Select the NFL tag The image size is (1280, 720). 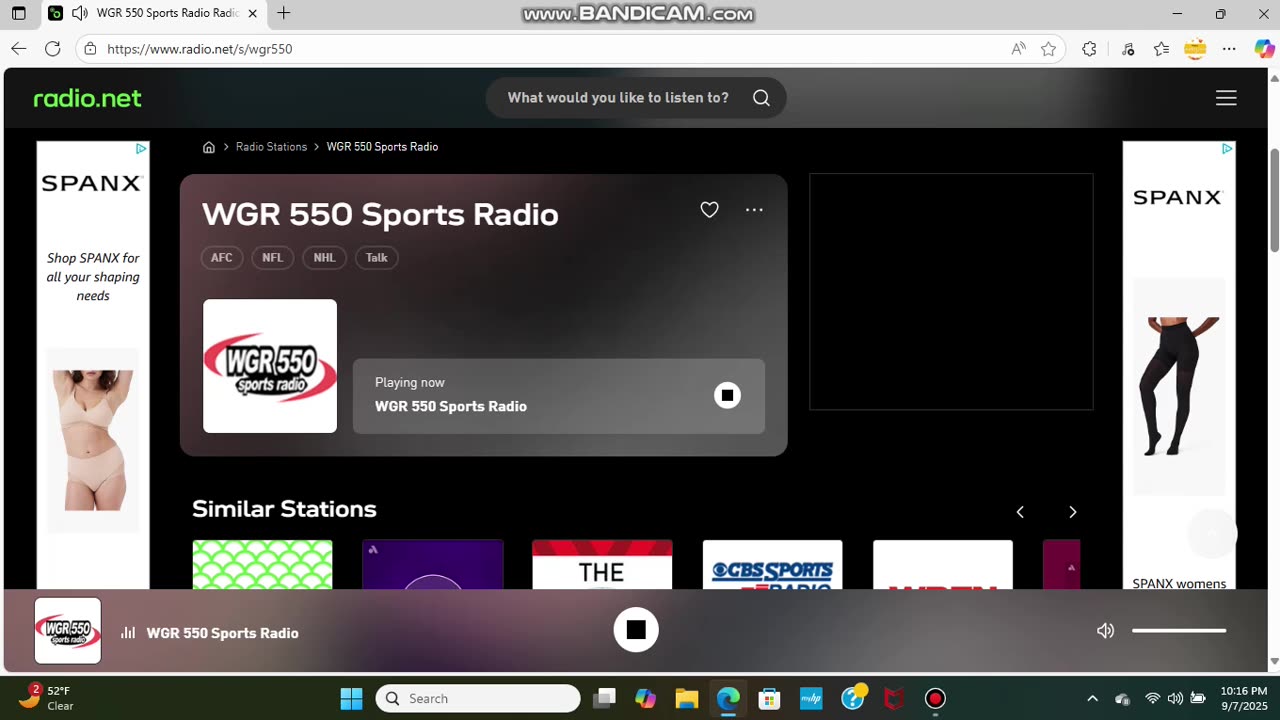coord(272,258)
